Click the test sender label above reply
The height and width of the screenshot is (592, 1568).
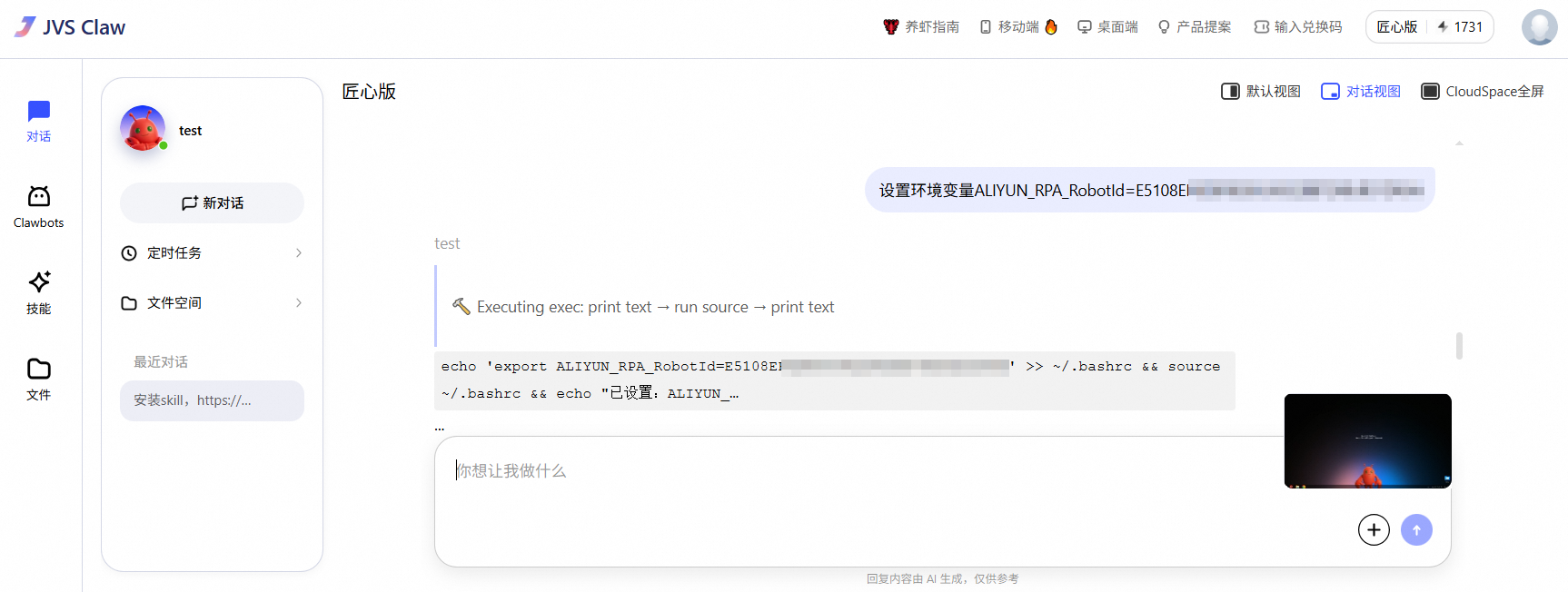pyautogui.click(x=447, y=243)
